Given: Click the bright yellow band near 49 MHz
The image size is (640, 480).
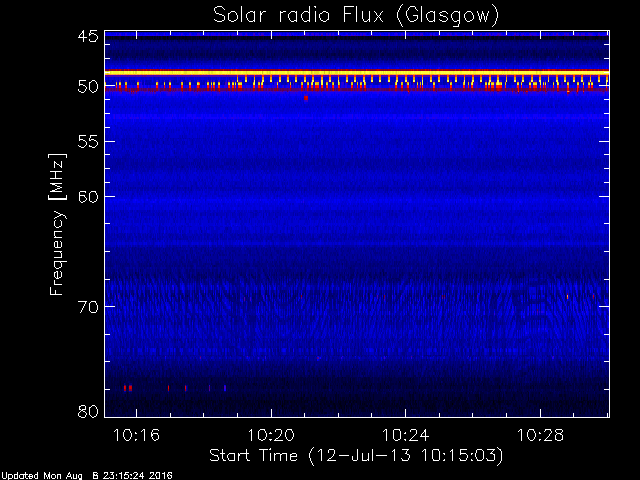Looking at the screenshot, I should [x=357, y=73].
